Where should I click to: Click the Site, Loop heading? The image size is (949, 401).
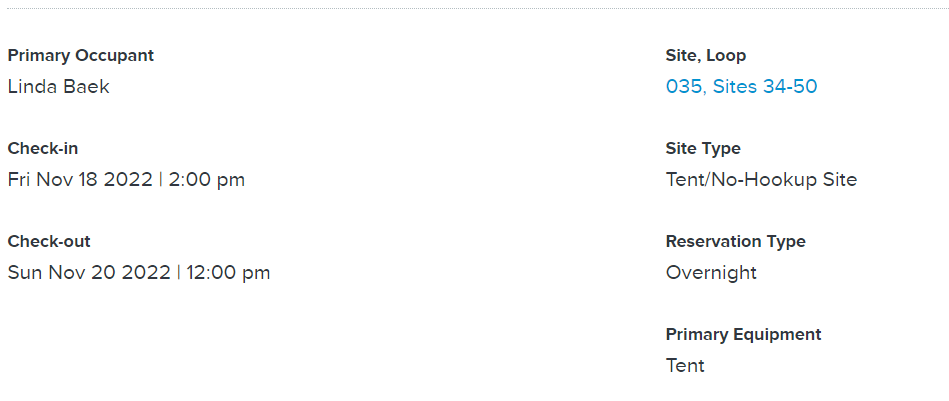(706, 56)
